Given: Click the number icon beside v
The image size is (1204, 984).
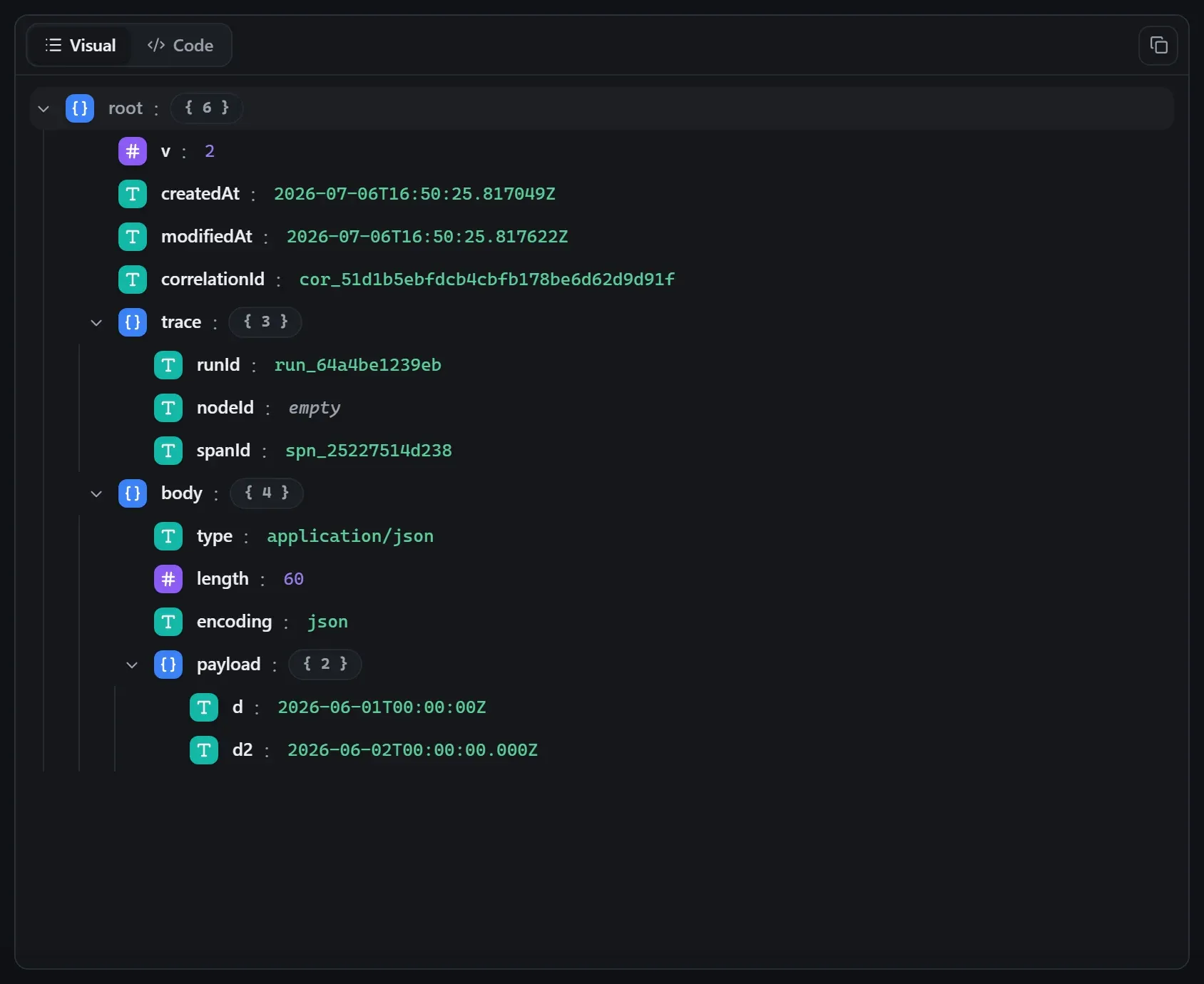Looking at the screenshot, I should pyautogui.click(x=133, y=151).
